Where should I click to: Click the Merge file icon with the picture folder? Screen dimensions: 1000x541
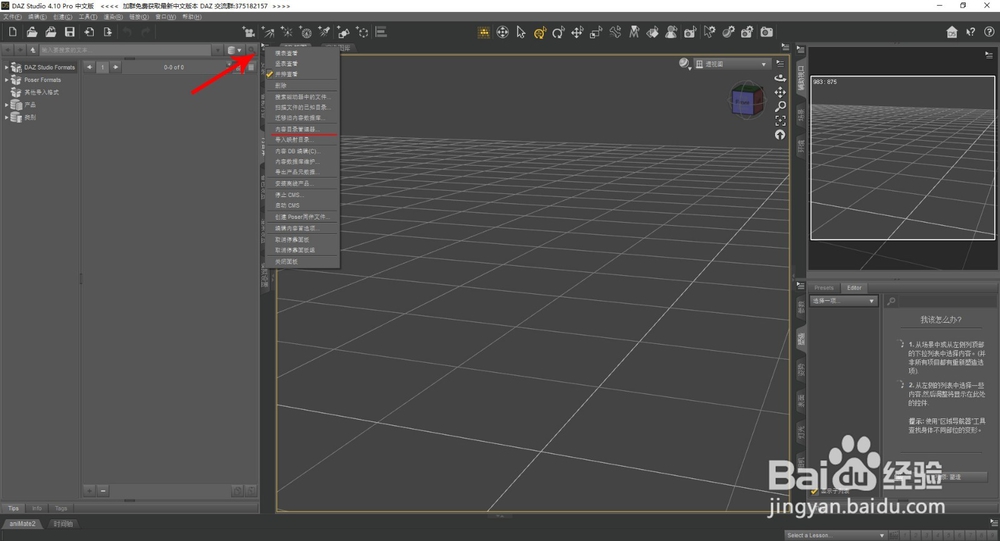(x=50, y=32)
